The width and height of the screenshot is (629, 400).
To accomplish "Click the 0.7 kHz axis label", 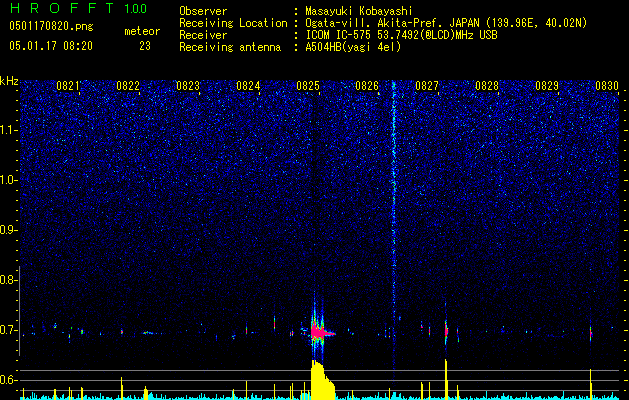I will tap(8, 330).
